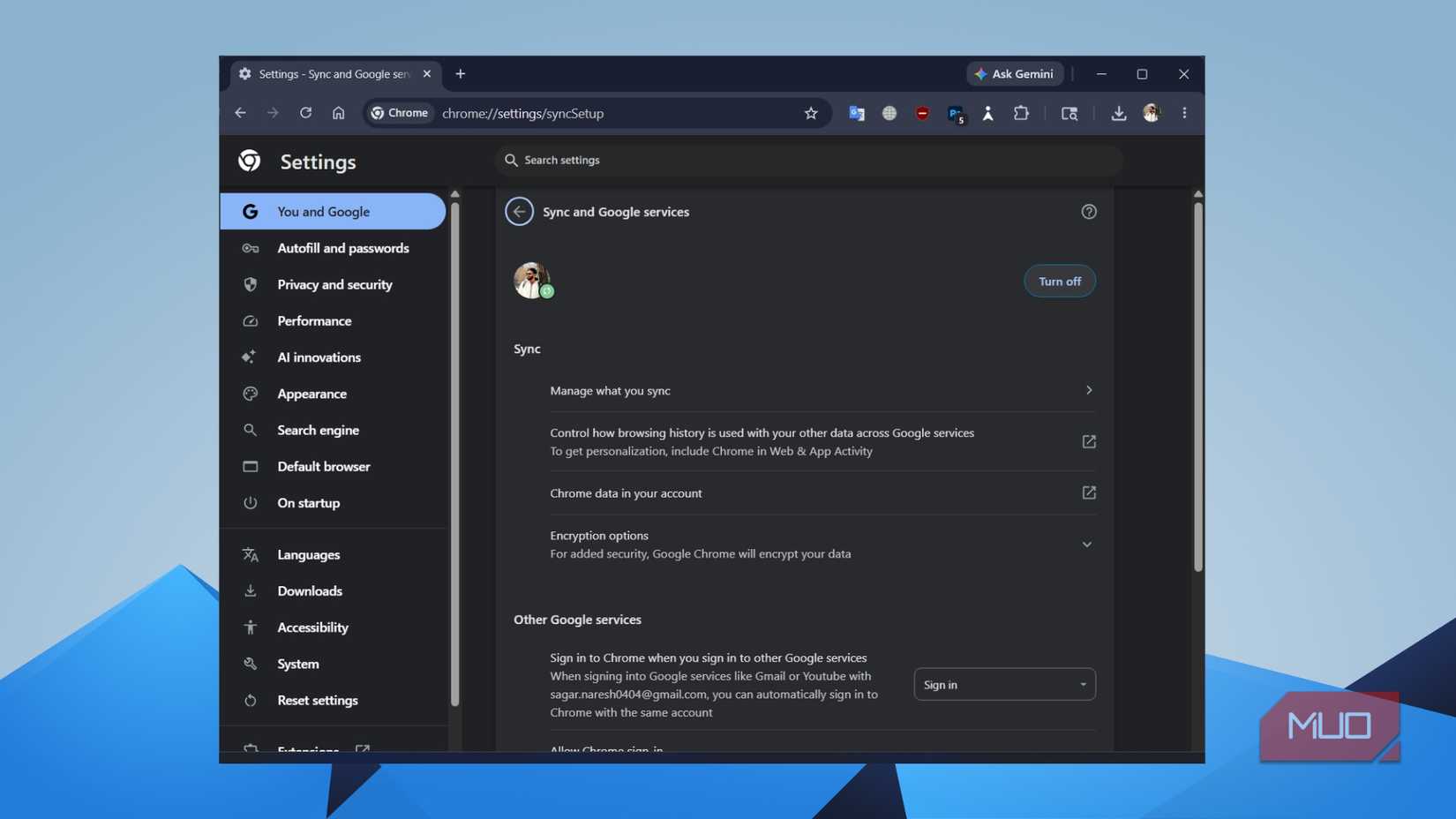
Task: Click the Chrome site info chip
Action: pyautogui.click(x=400, y=113)
